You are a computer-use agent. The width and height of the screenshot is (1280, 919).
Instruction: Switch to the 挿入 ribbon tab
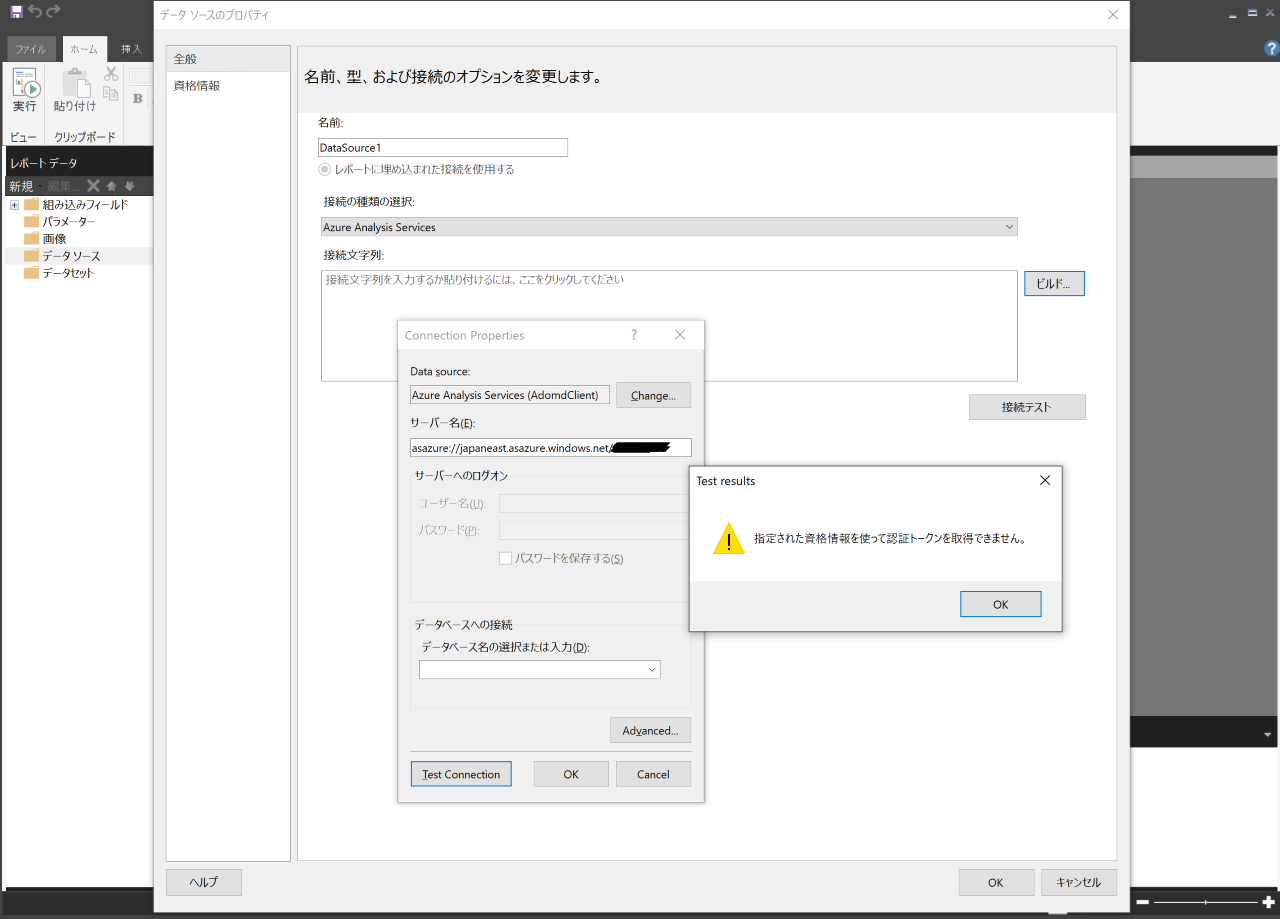coord(131,49)
